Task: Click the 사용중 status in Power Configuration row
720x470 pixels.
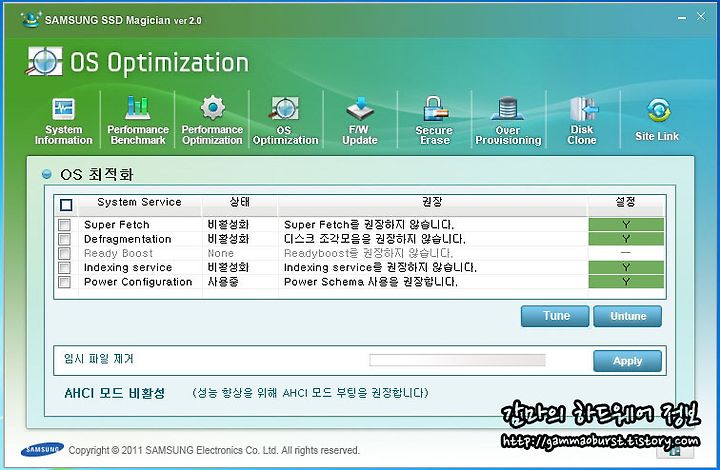Action: point(223,282)
